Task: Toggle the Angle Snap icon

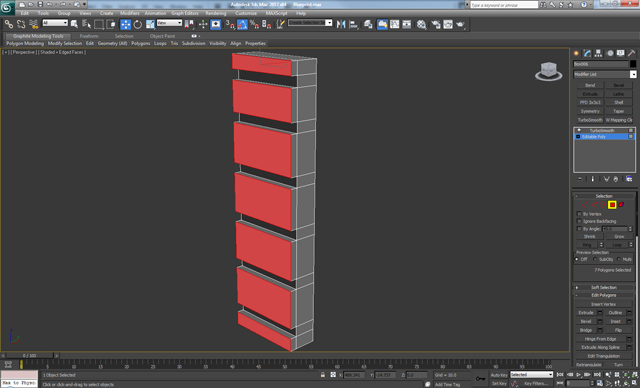Action: tap(242, 24)
